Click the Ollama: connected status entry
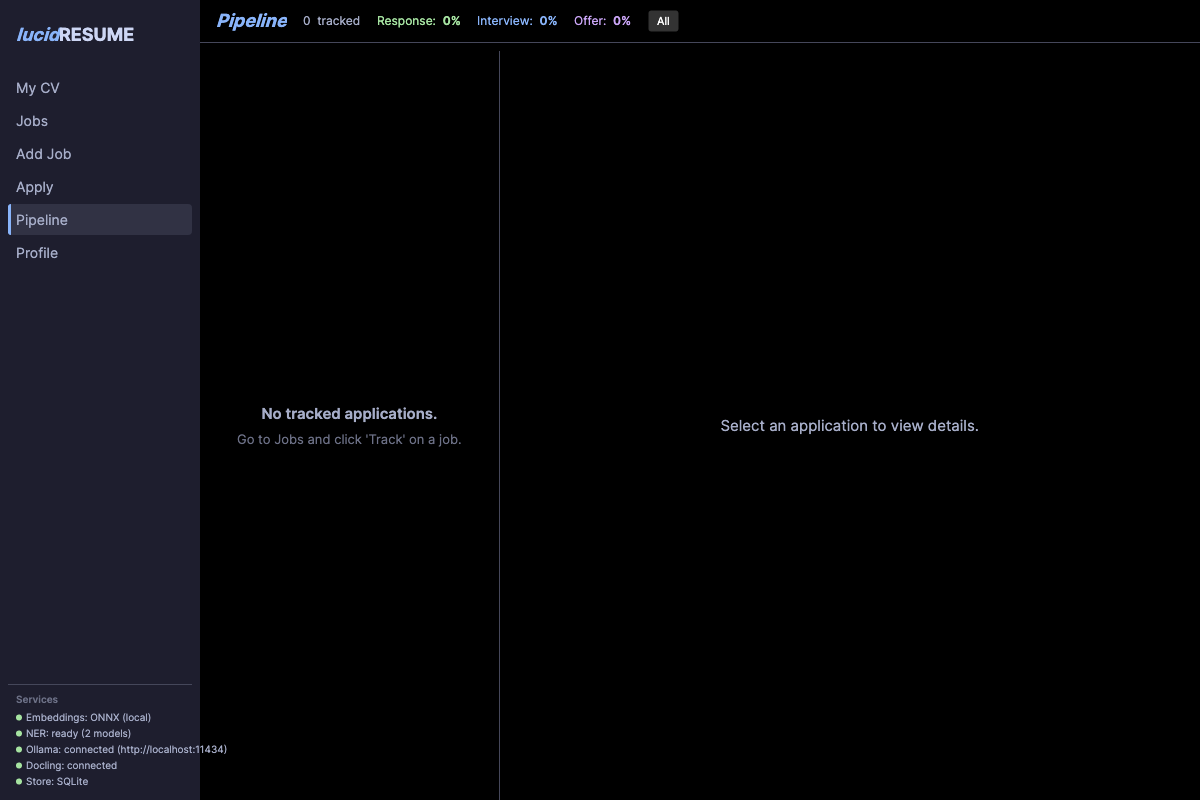The height and width of the screenshot is (800, 1200). pos(126,750)
